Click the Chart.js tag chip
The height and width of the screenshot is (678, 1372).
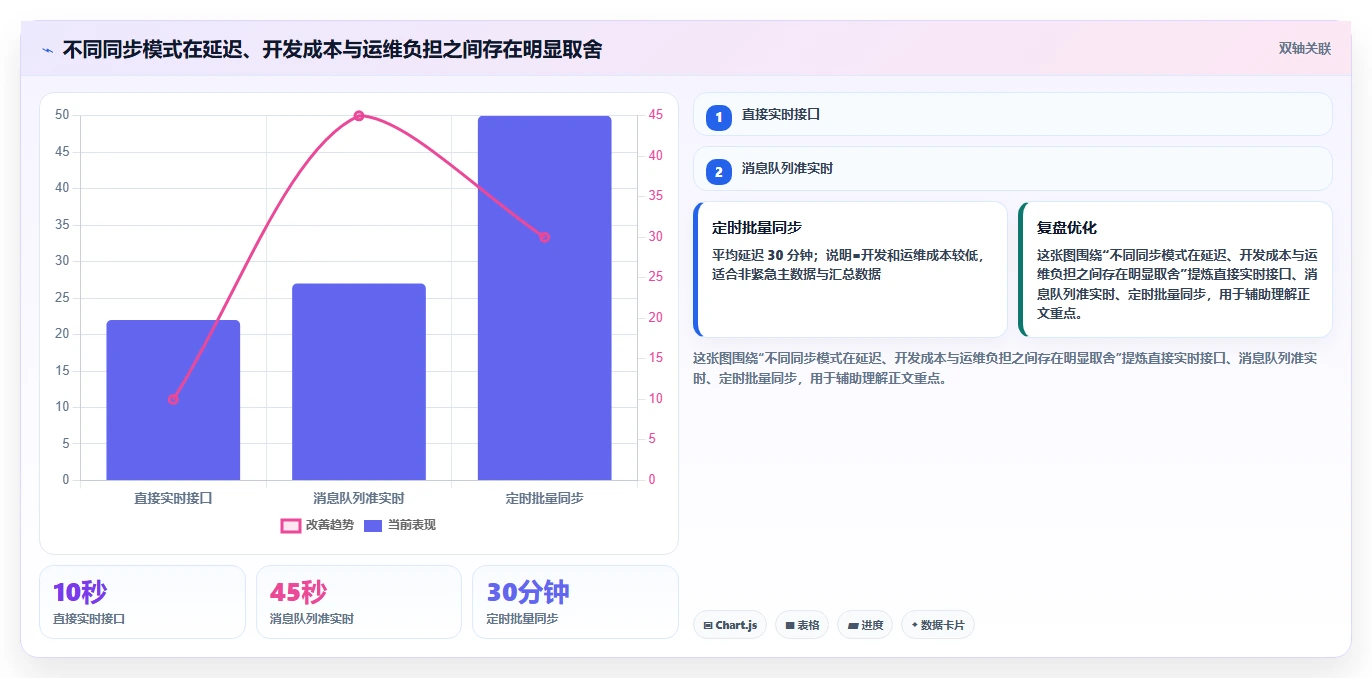[730, 625]
